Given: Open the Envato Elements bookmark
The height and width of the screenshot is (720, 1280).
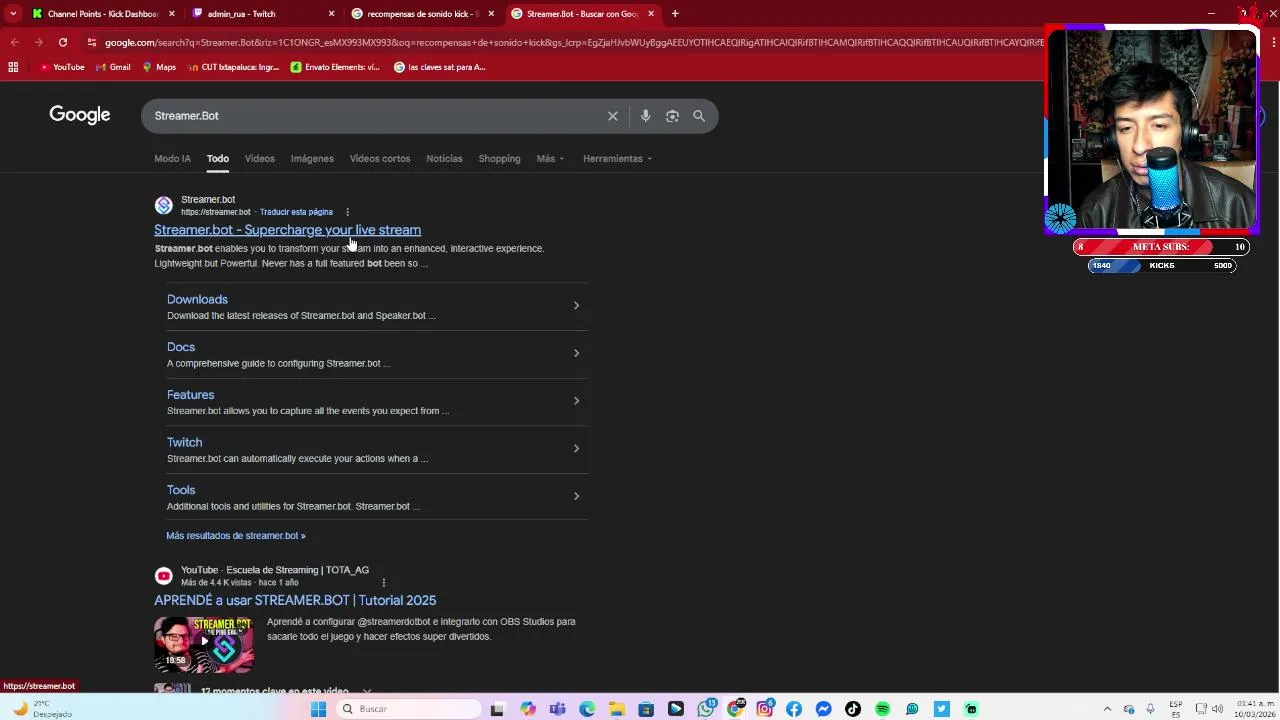Looking at the screenshot, I should [335, 67].
